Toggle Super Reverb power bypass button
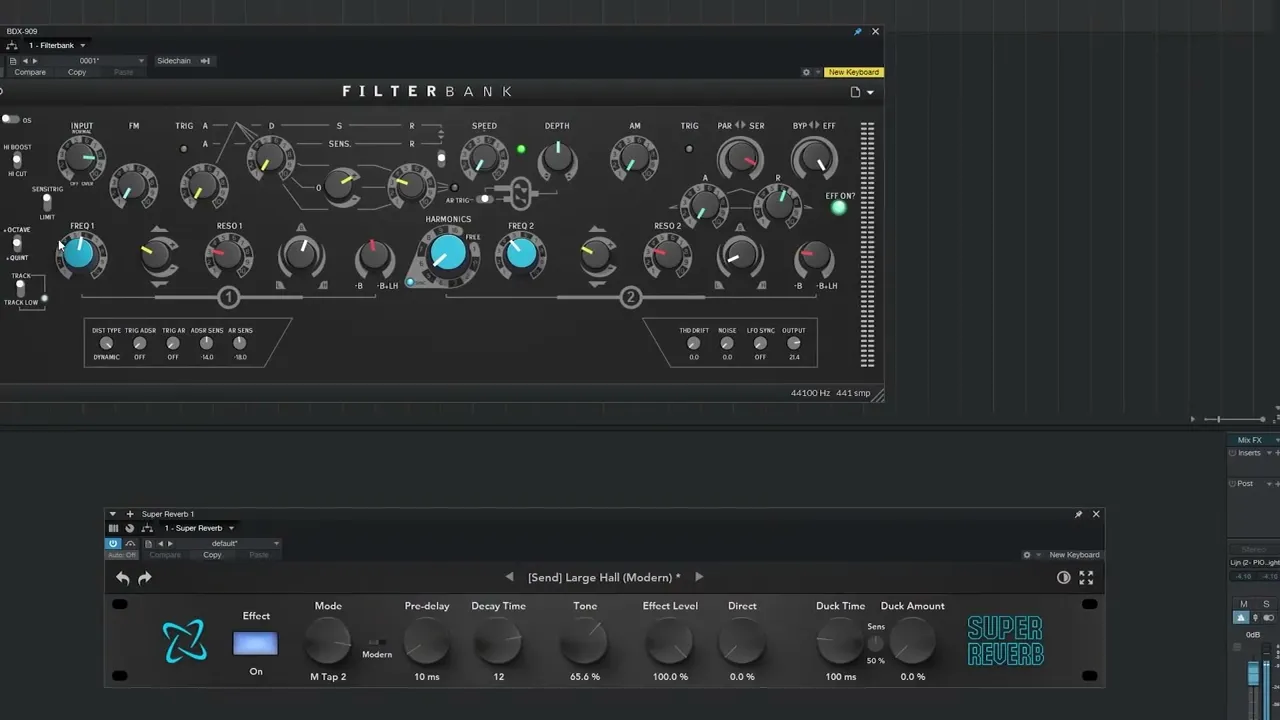1280x720 pixels. pos(113,544)
